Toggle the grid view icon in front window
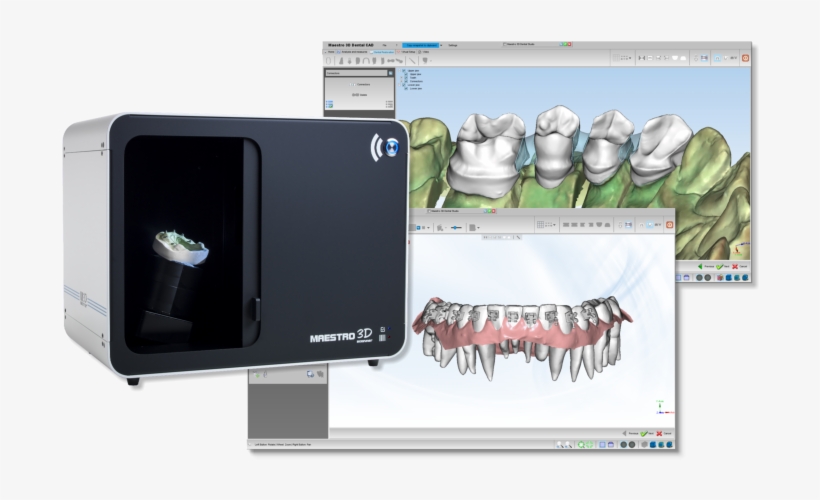 click(540, 225)
